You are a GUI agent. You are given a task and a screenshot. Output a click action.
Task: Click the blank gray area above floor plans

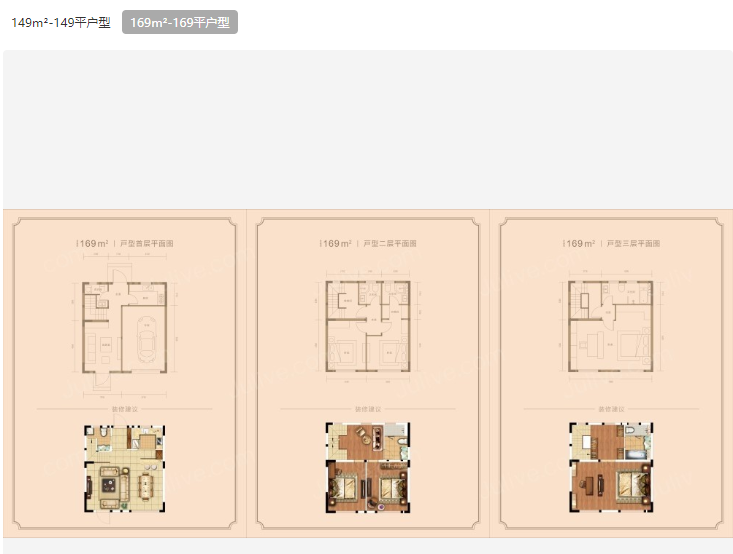pyautogui.click(x=367, y=130)
